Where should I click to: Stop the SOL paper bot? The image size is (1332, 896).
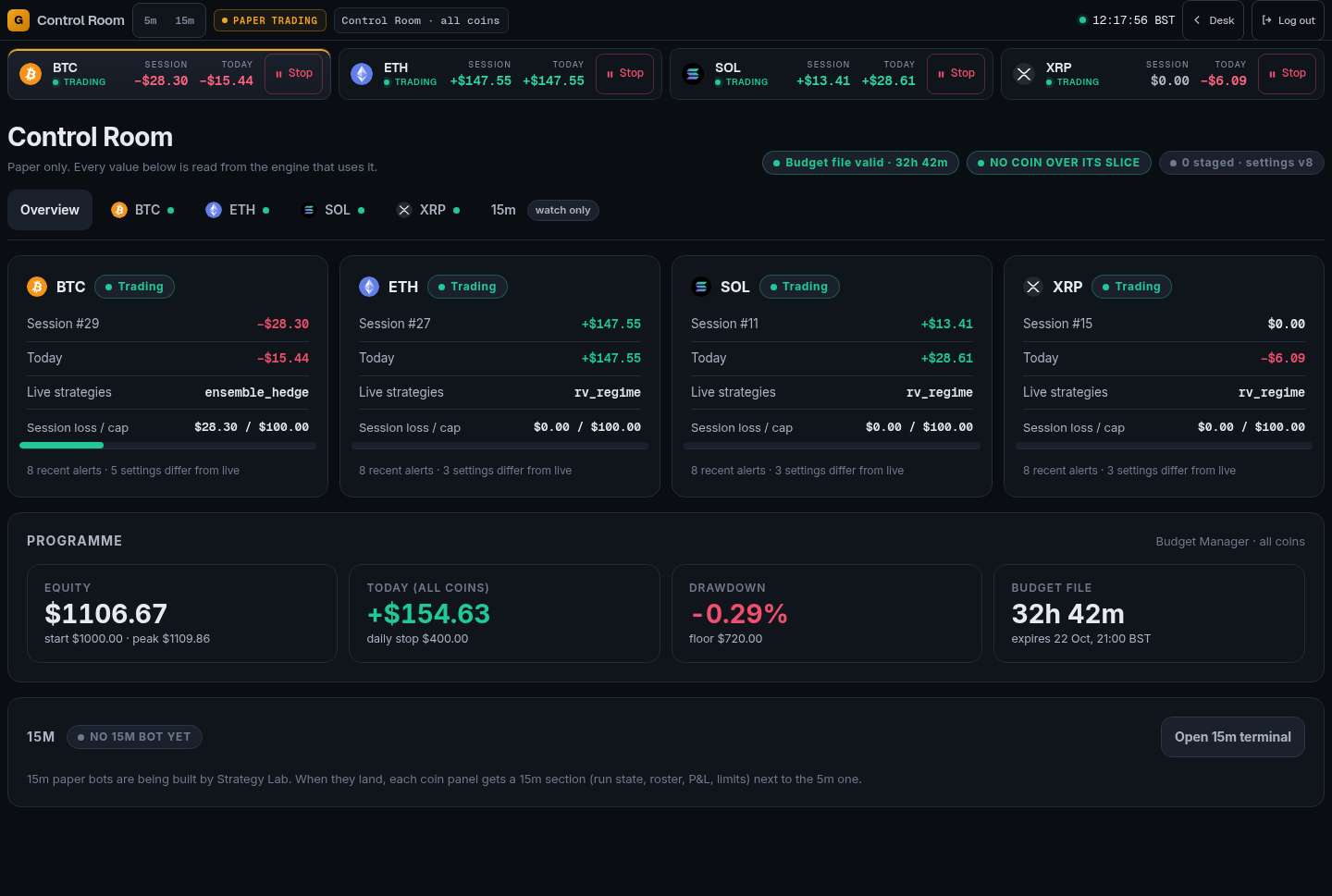[956, 74]
